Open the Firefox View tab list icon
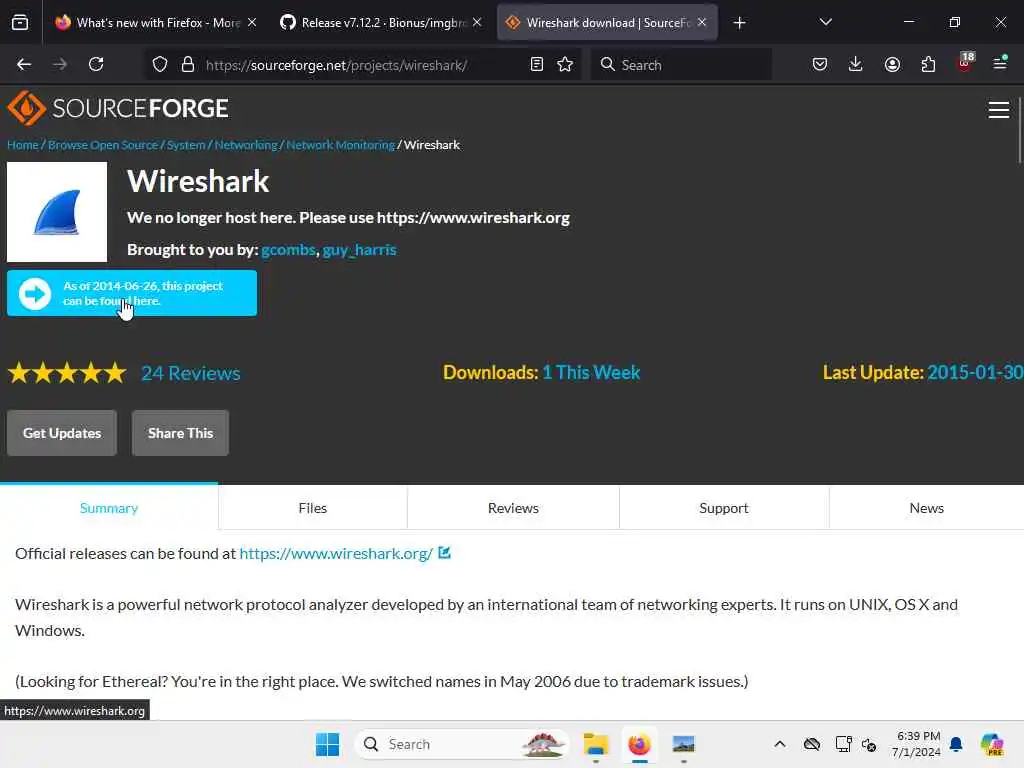1024x768 pixels. (20, 23)
